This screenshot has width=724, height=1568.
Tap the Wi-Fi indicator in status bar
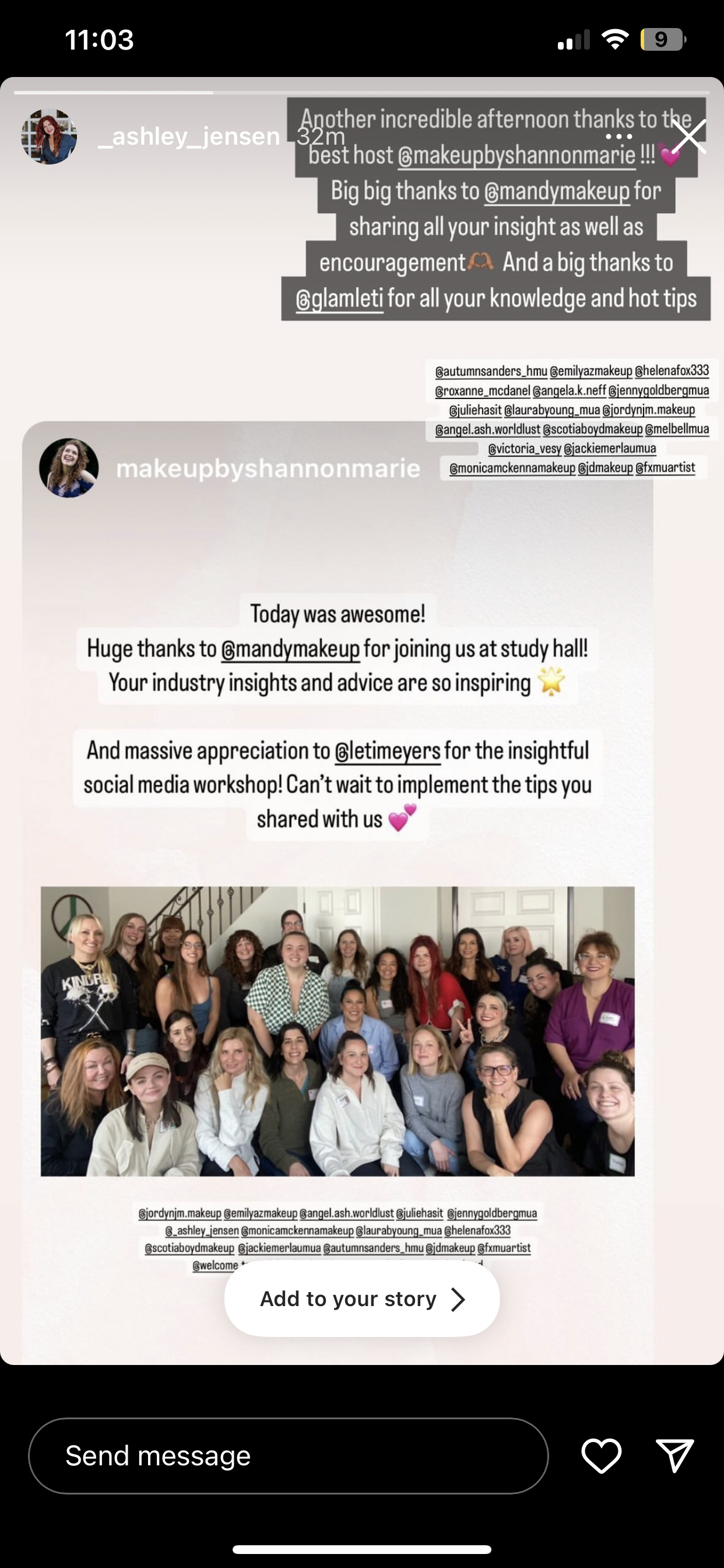614,40
